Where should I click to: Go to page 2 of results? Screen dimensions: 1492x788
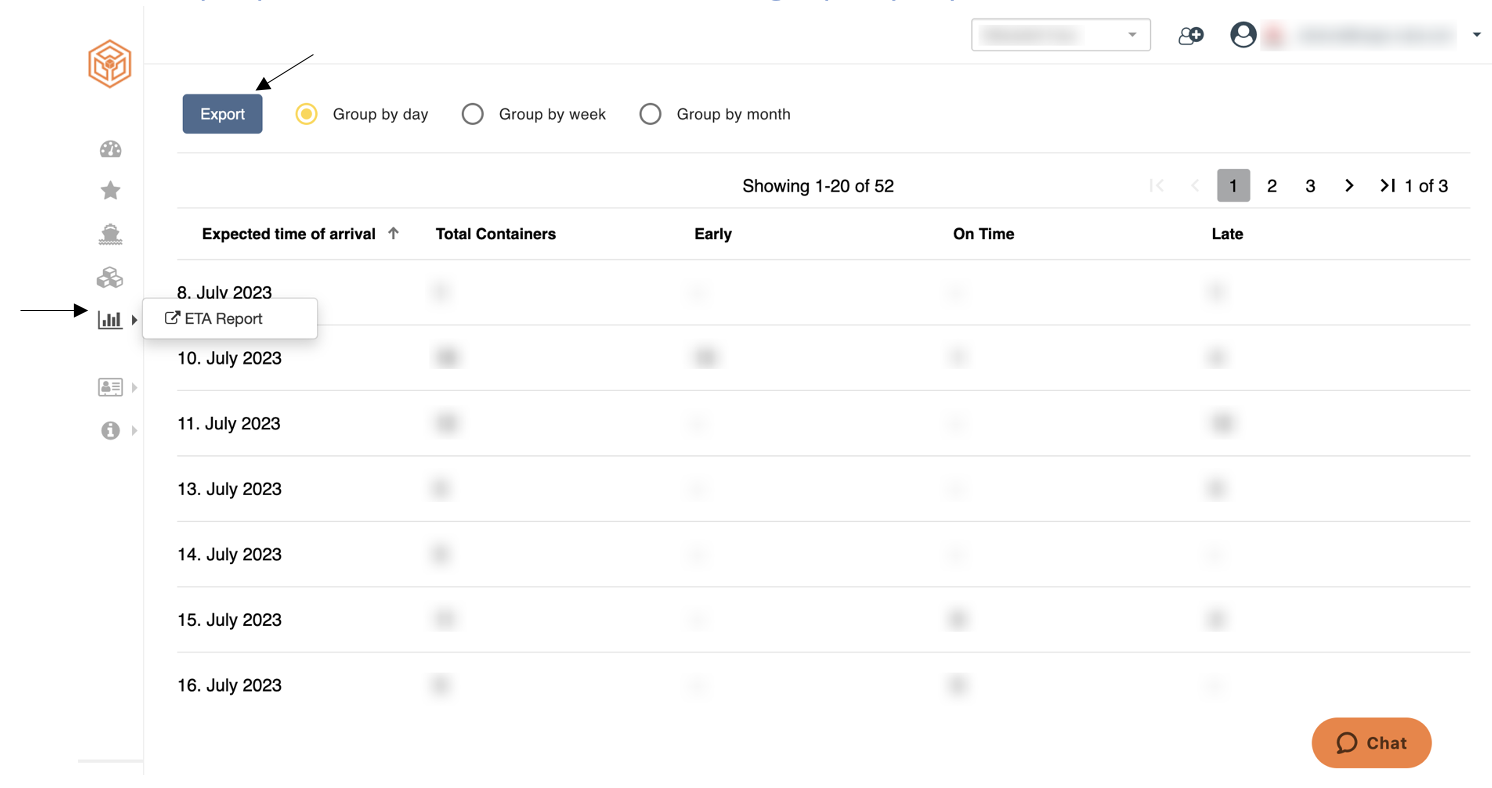coord(1272,186)
